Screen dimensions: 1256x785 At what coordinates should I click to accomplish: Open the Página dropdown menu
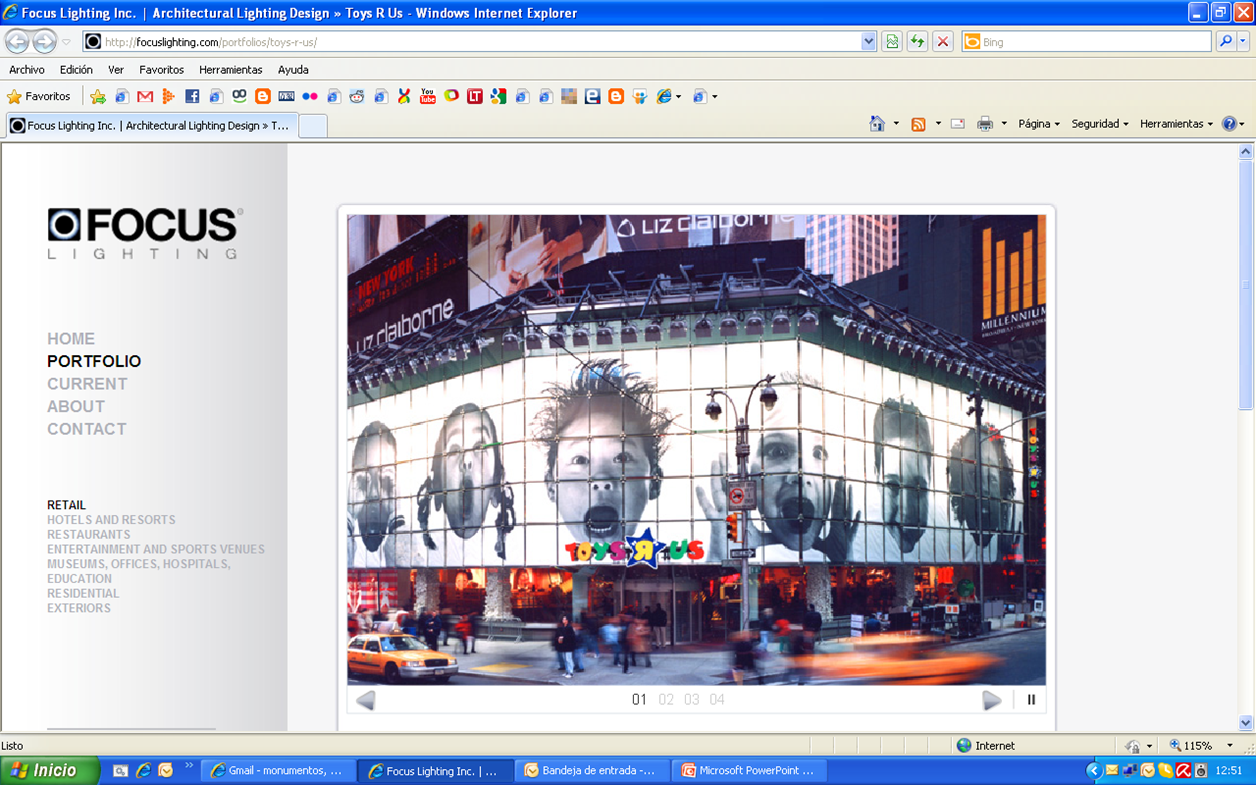pos(1039,124)
